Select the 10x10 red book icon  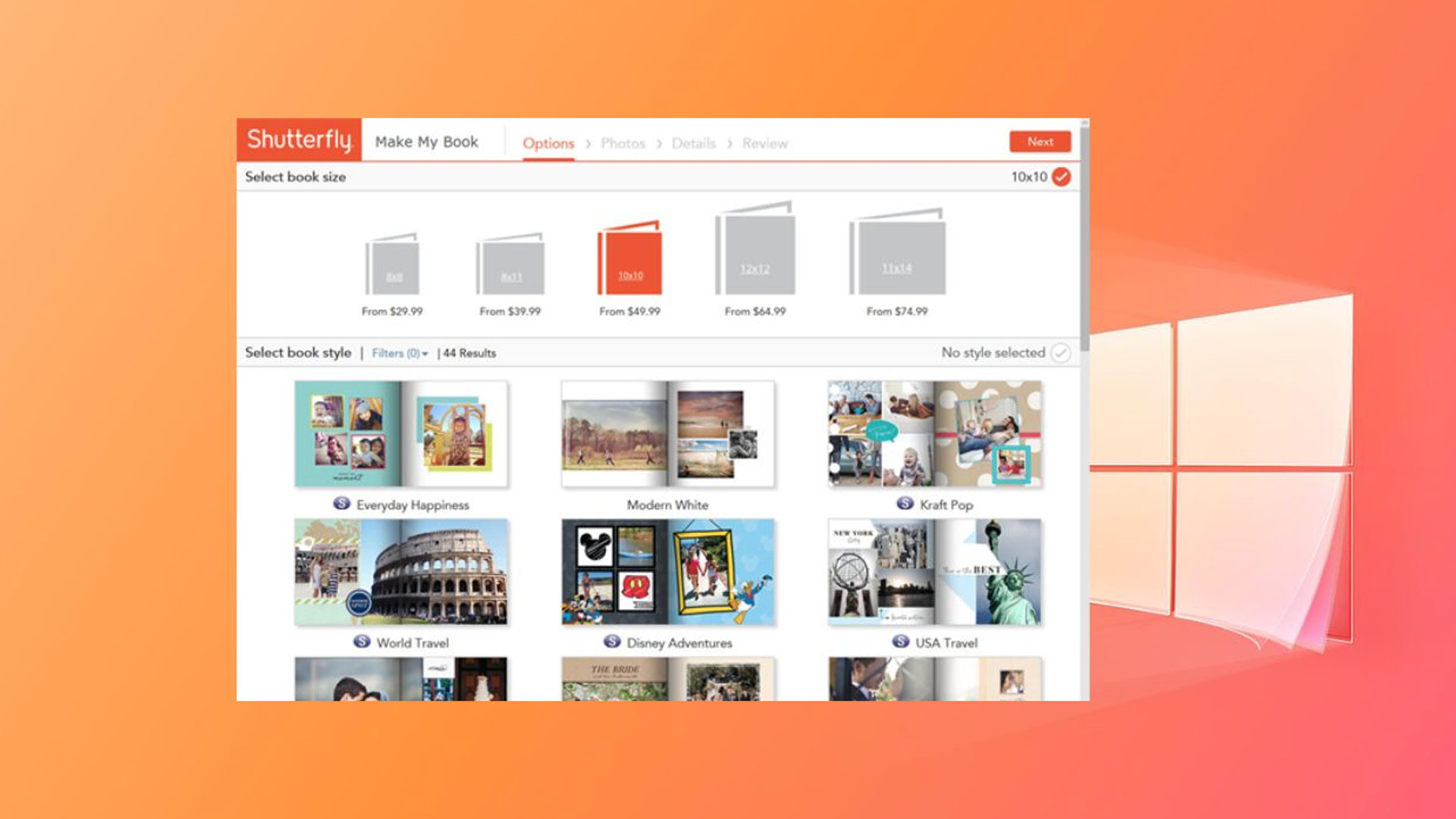629,258
